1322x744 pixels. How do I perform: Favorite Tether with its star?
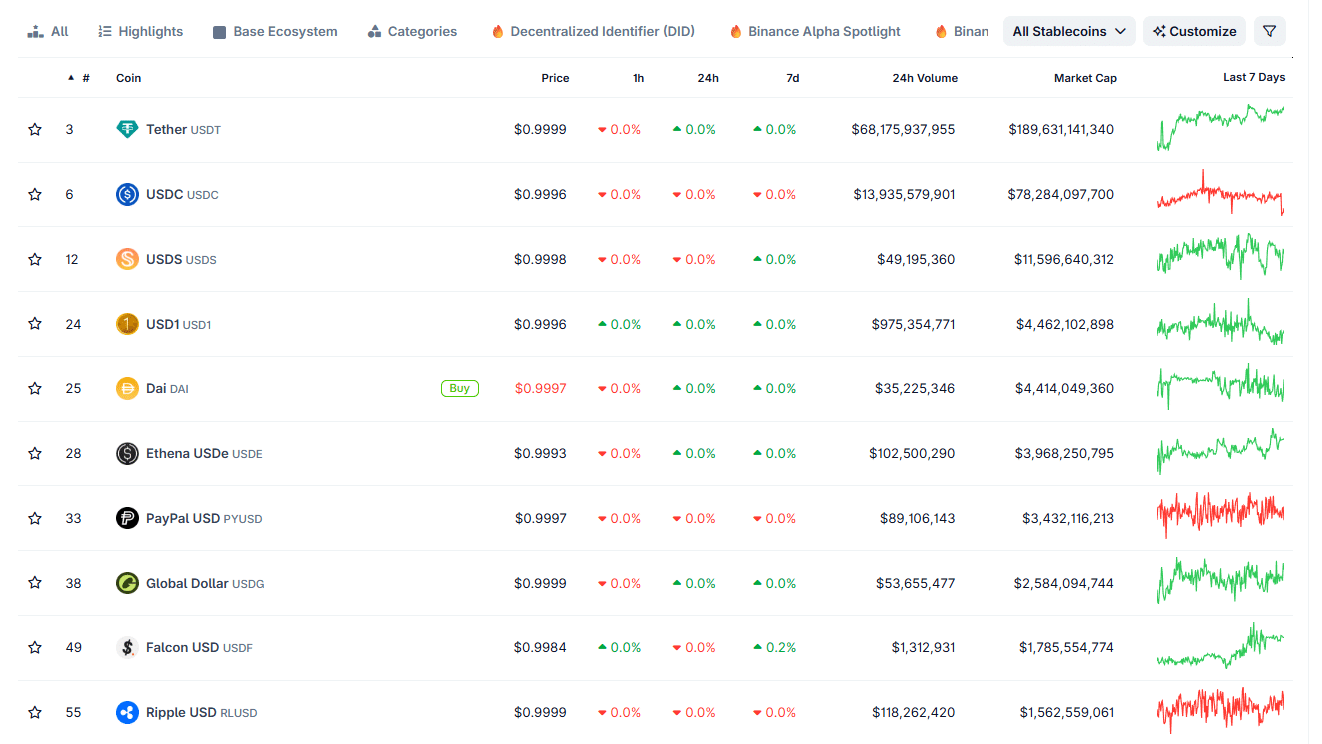tap(35, 130)
